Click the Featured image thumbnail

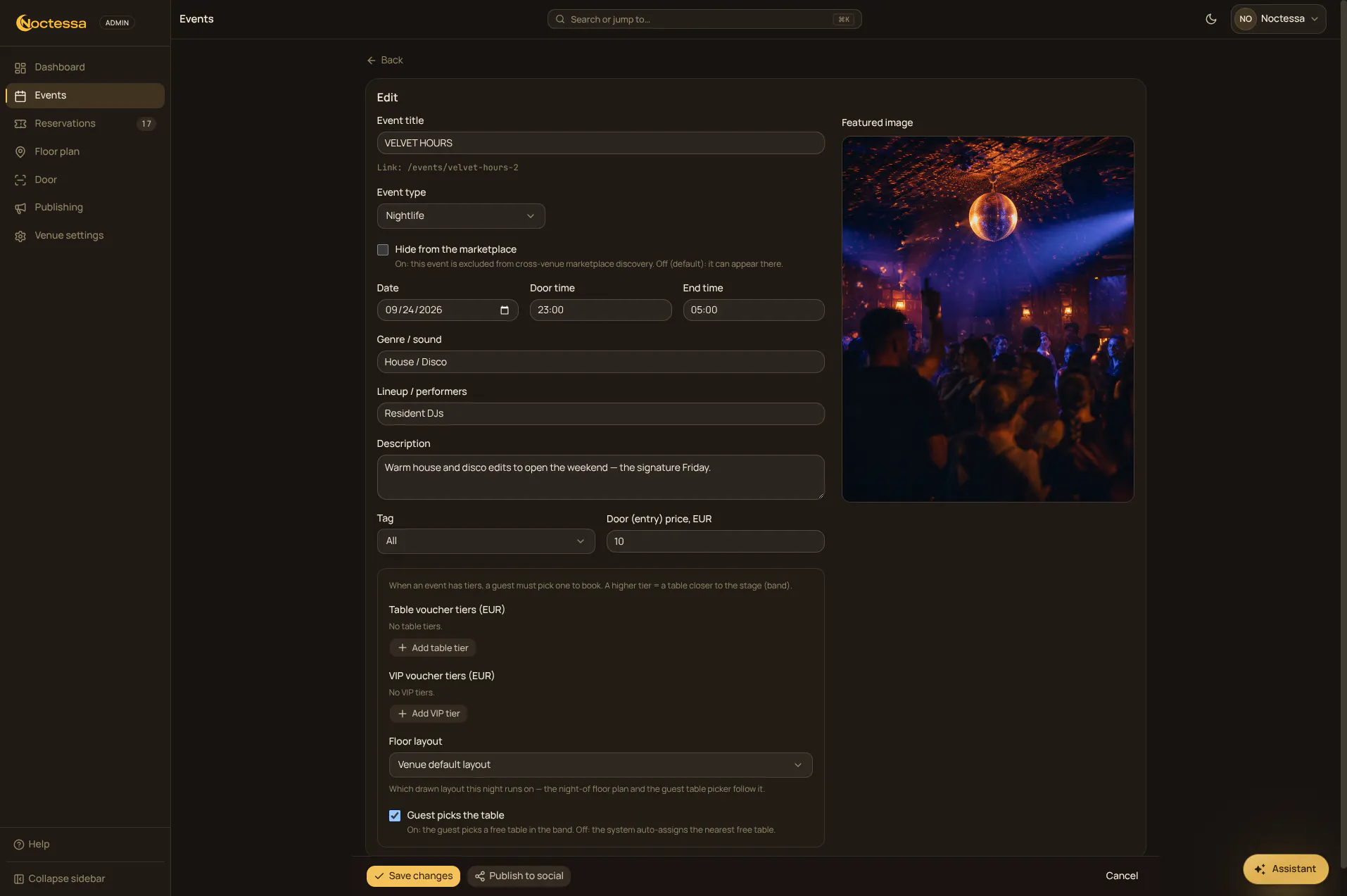(987, 319)
